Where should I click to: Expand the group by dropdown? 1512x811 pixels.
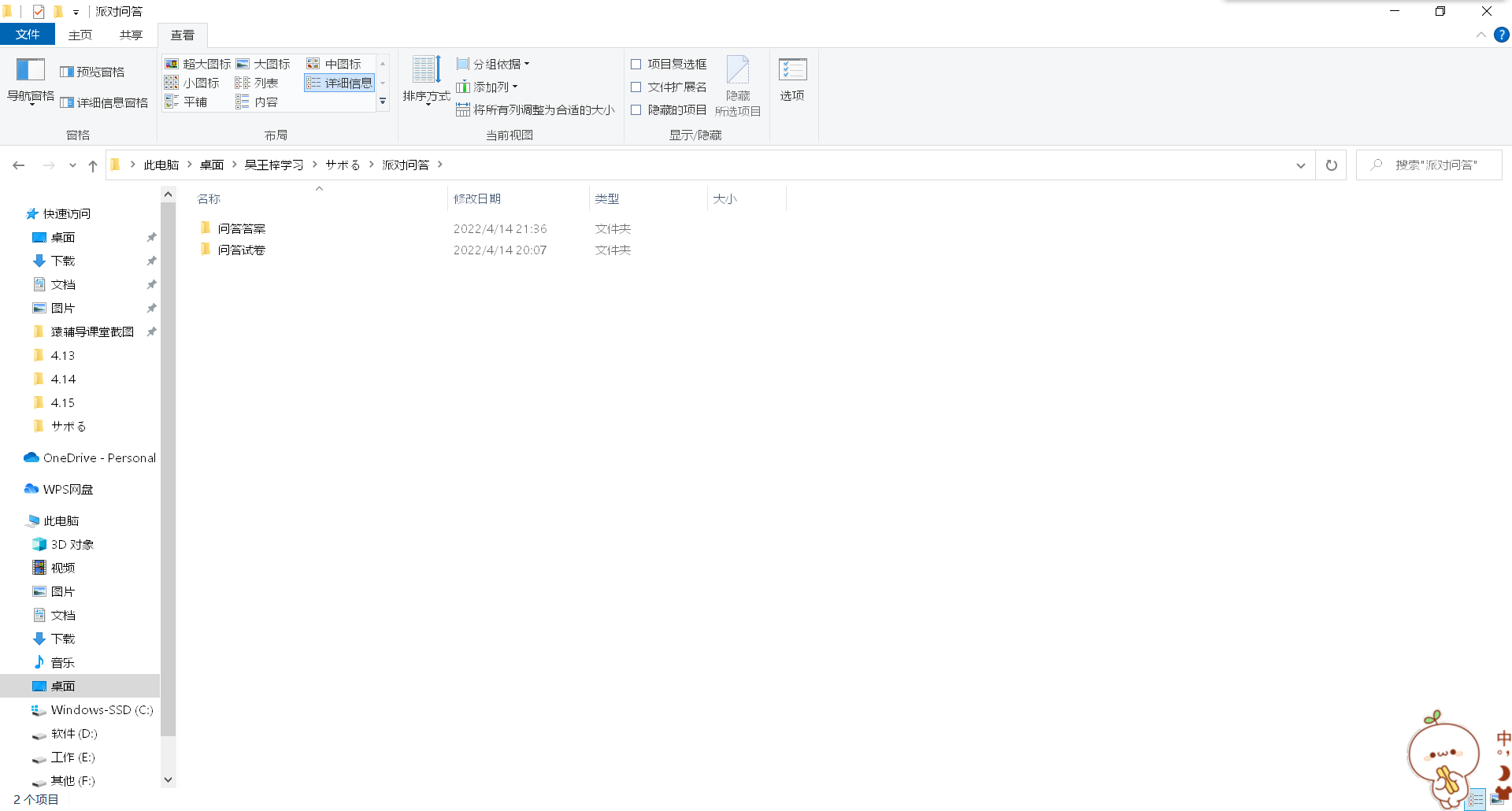click(x=494, y=64)
